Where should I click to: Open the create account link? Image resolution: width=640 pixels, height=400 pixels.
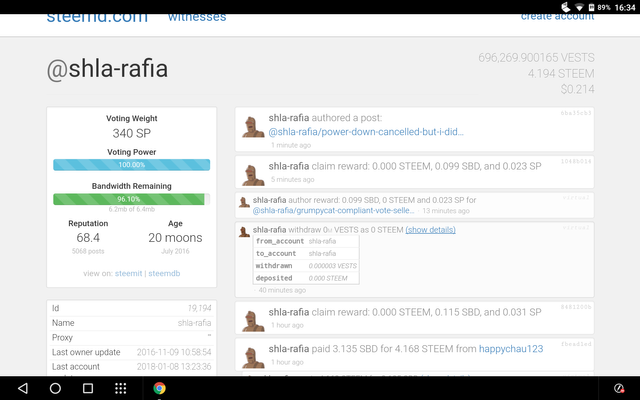pyautogui.click(x=558, y=17)
